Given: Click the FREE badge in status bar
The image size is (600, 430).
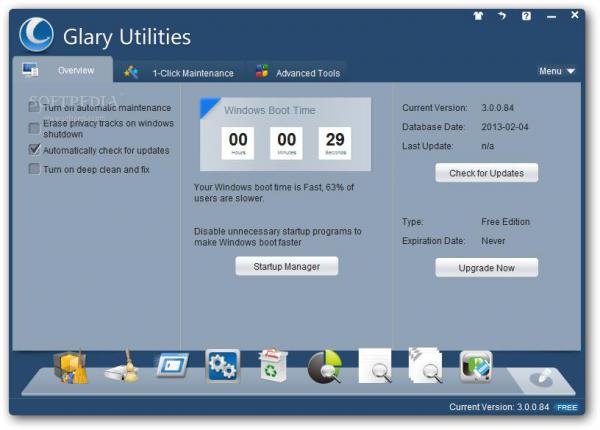Looking at the screenshot, I should [567, 407].
